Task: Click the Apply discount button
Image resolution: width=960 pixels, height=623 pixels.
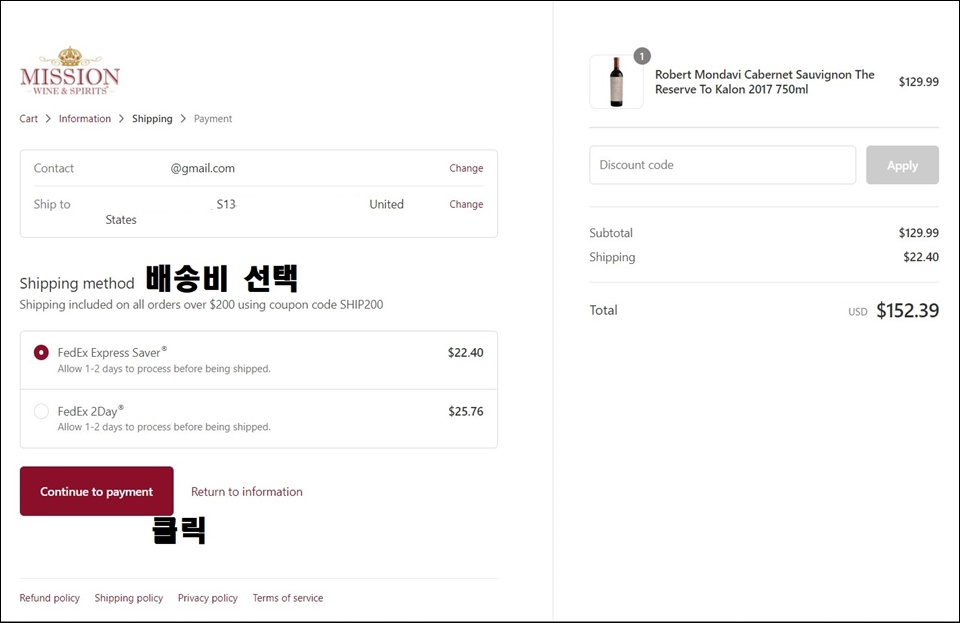Action: pyautogui.click(x=902, y=165)
